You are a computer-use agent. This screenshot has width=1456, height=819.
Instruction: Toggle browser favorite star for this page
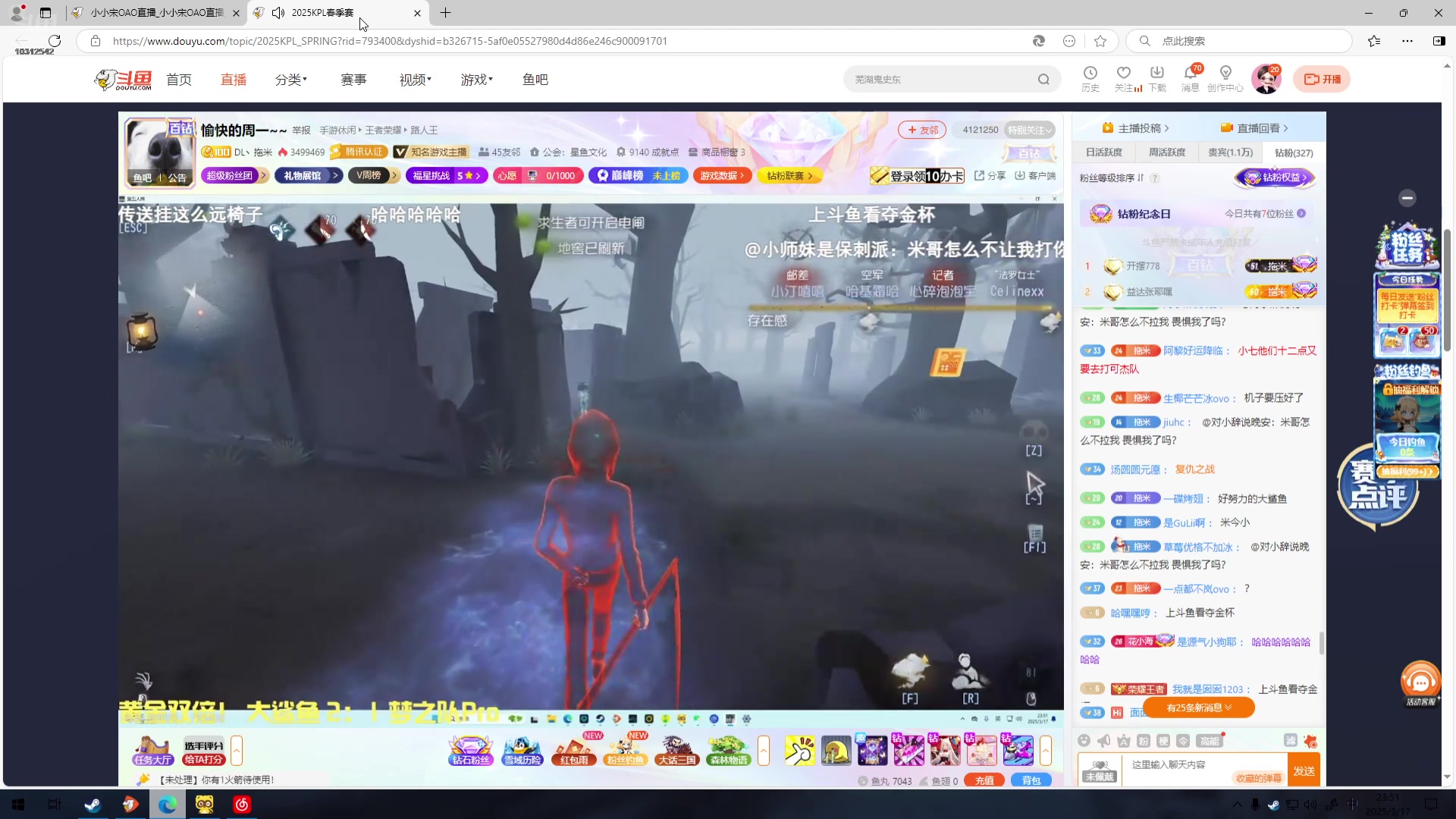1100,41
